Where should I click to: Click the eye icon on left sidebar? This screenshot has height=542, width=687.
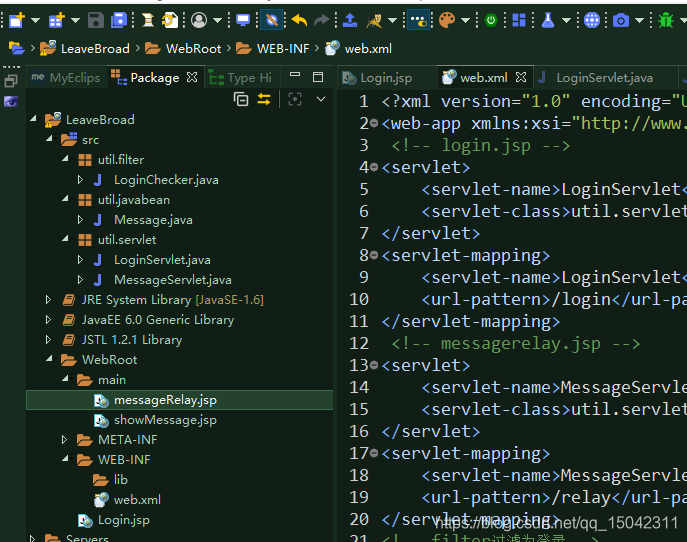(11, 102)
